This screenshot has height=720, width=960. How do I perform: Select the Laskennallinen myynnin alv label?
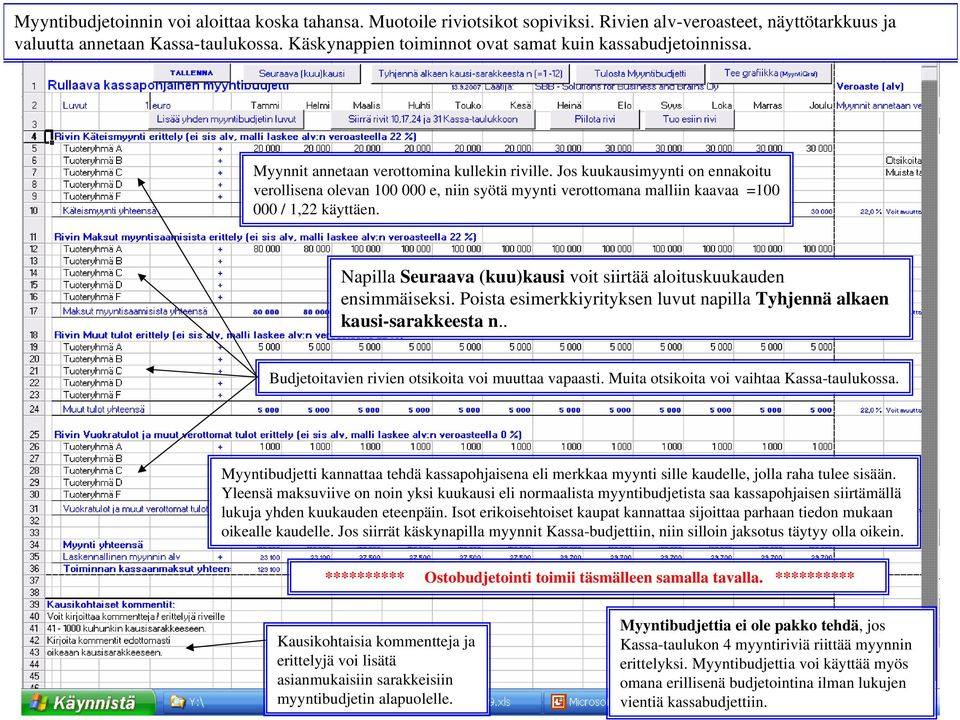(x=121, y=557)
